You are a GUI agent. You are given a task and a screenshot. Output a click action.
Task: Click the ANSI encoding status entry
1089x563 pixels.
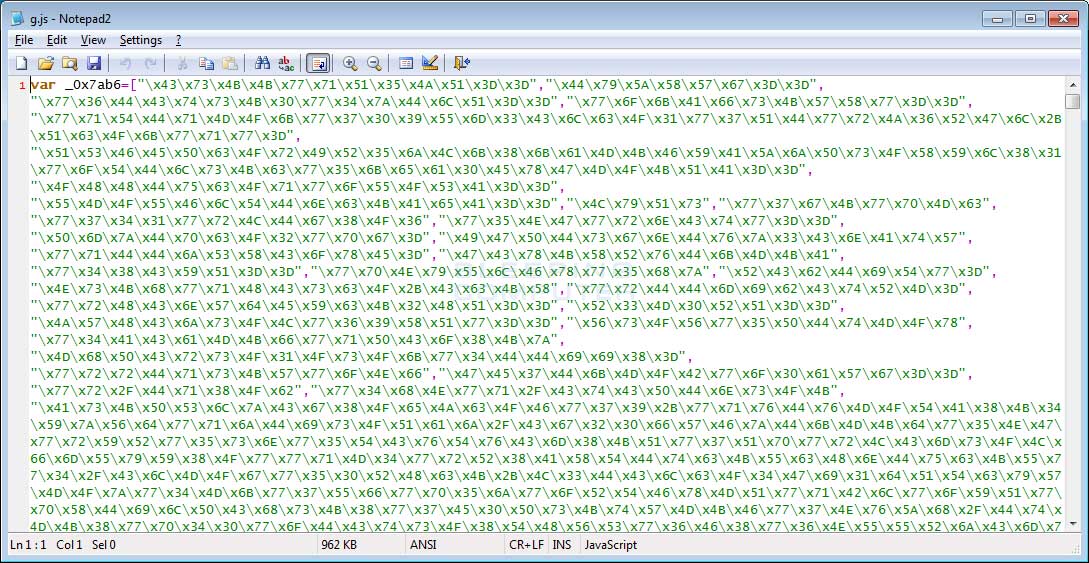[423, 546]
